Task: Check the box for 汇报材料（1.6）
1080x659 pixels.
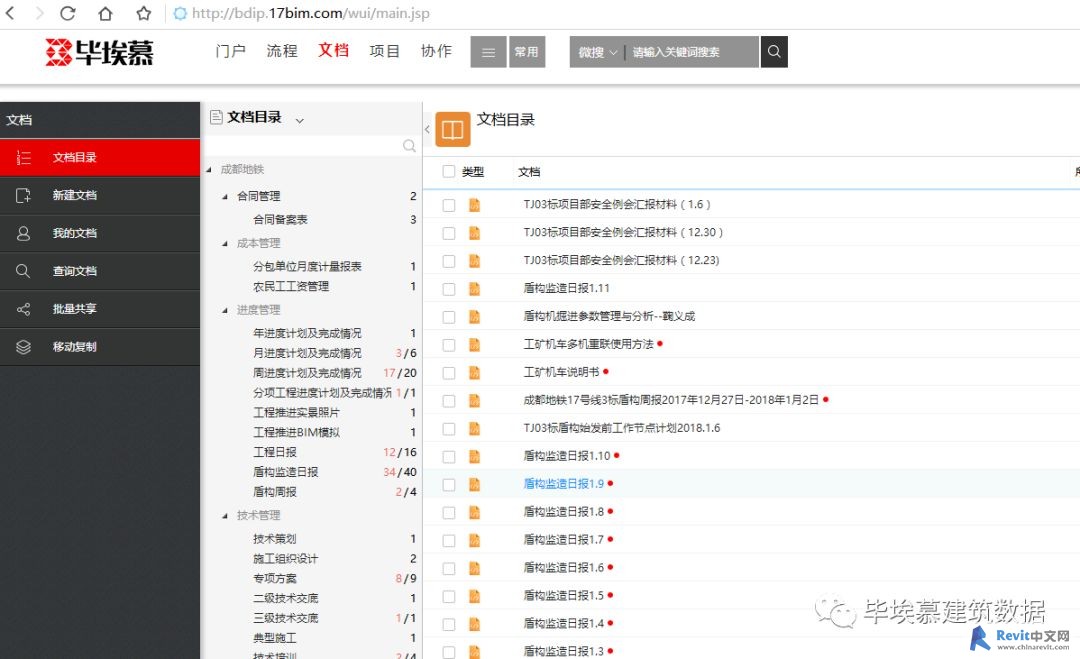Action: 449,205
